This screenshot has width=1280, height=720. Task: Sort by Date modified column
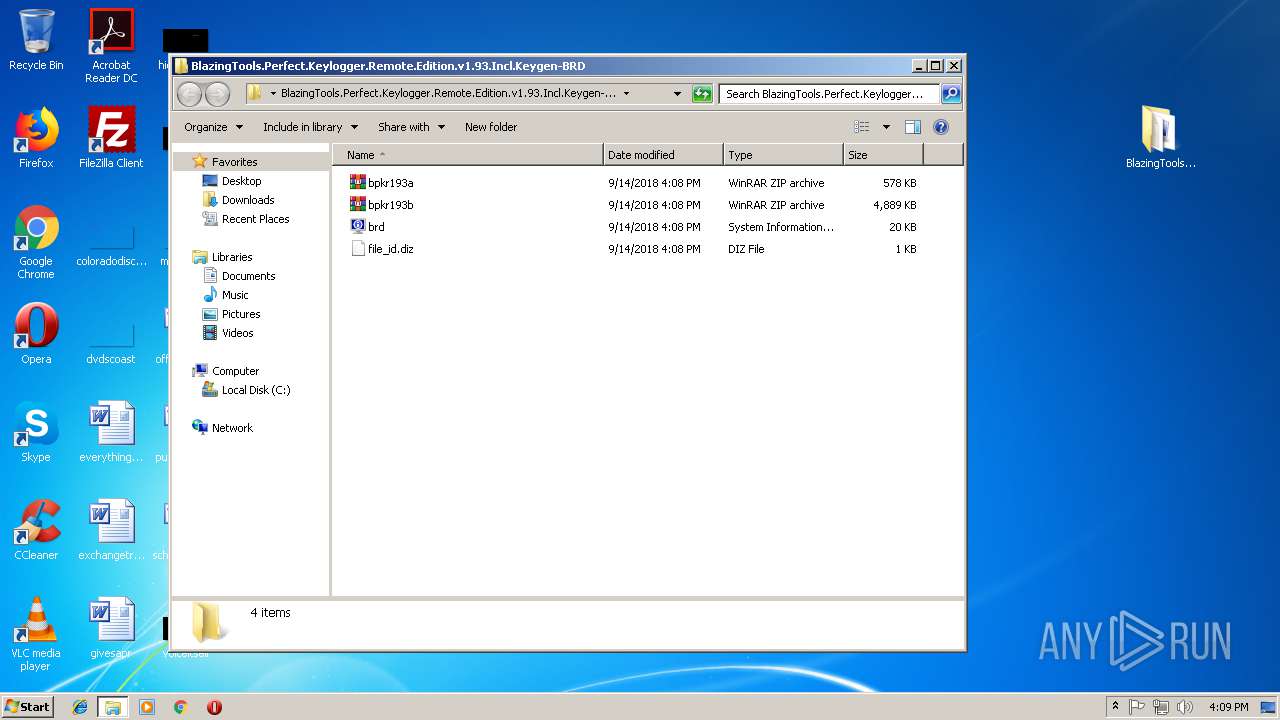663,155
